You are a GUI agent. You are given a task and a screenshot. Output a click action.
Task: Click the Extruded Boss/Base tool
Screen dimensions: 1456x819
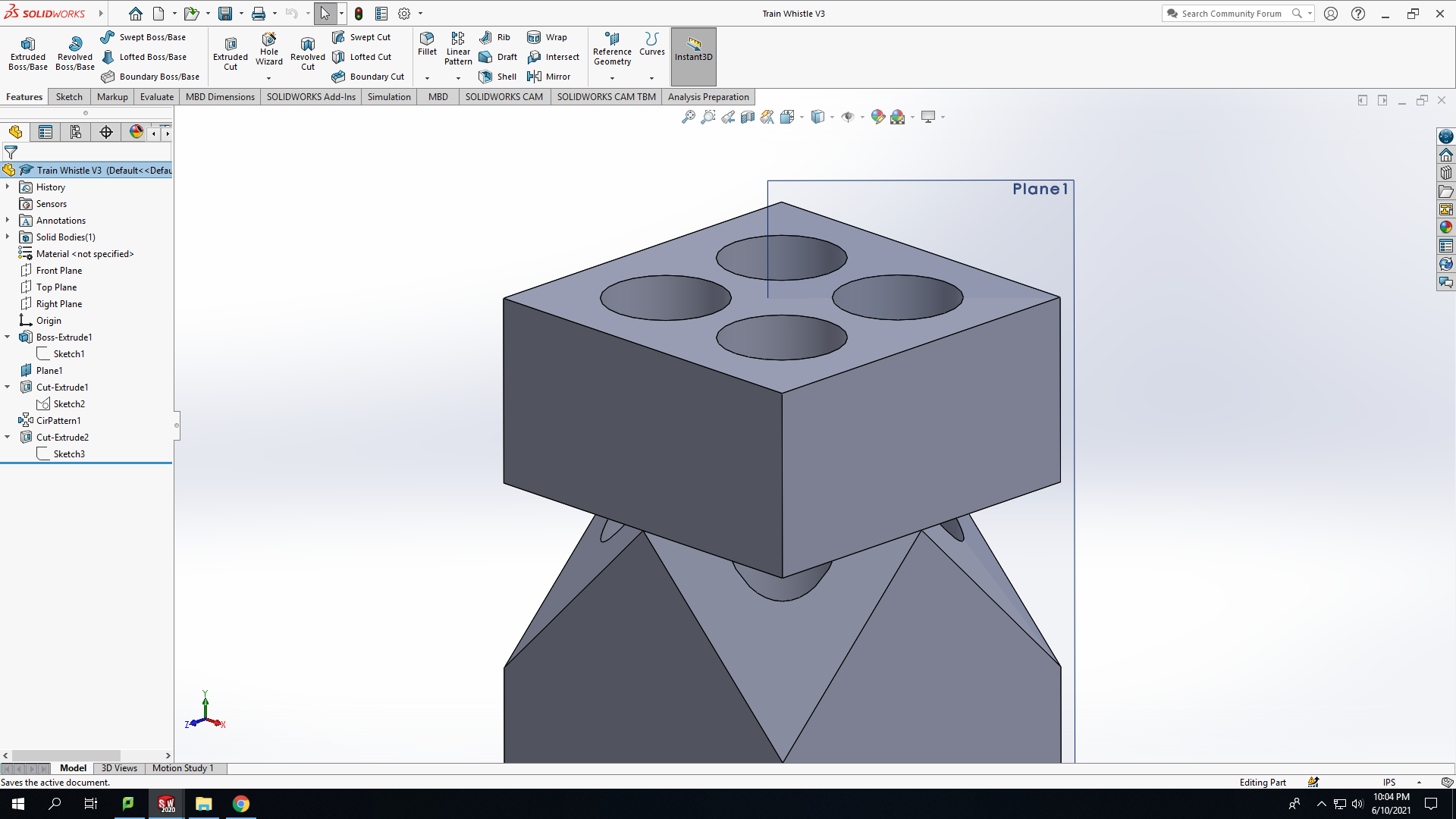click(x=28, y=53)
